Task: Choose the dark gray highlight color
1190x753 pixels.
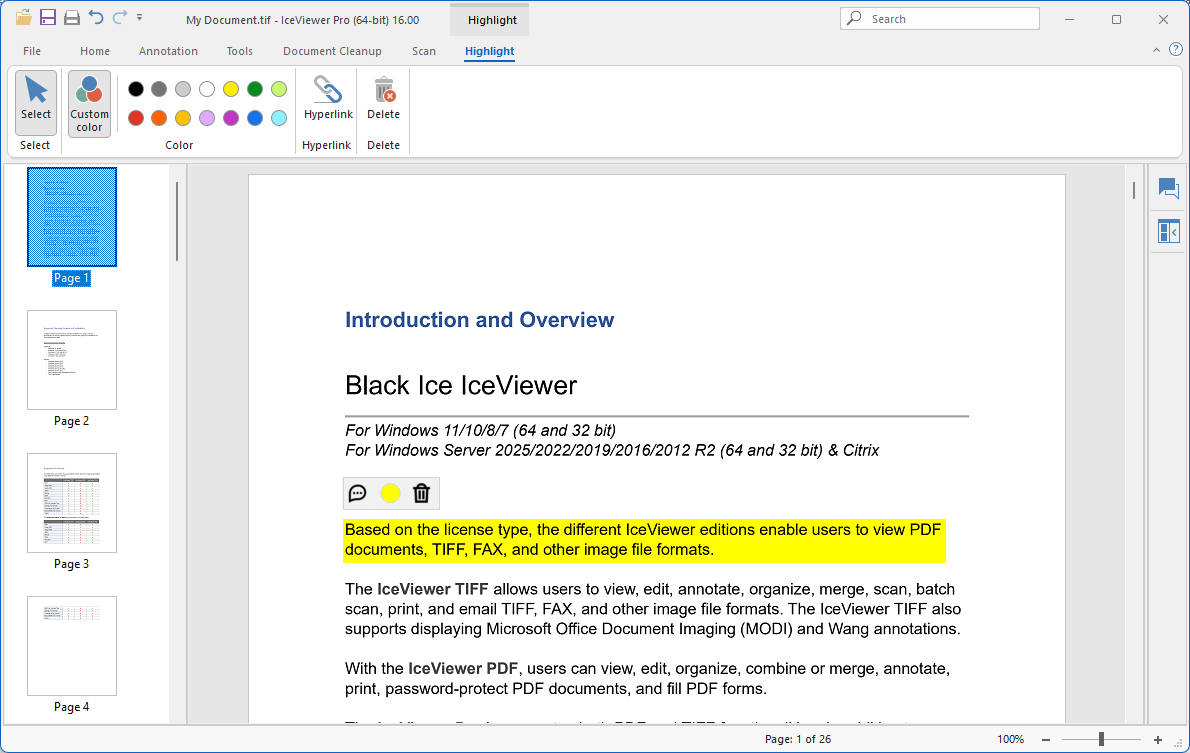Action: click(x=159, y=90)
